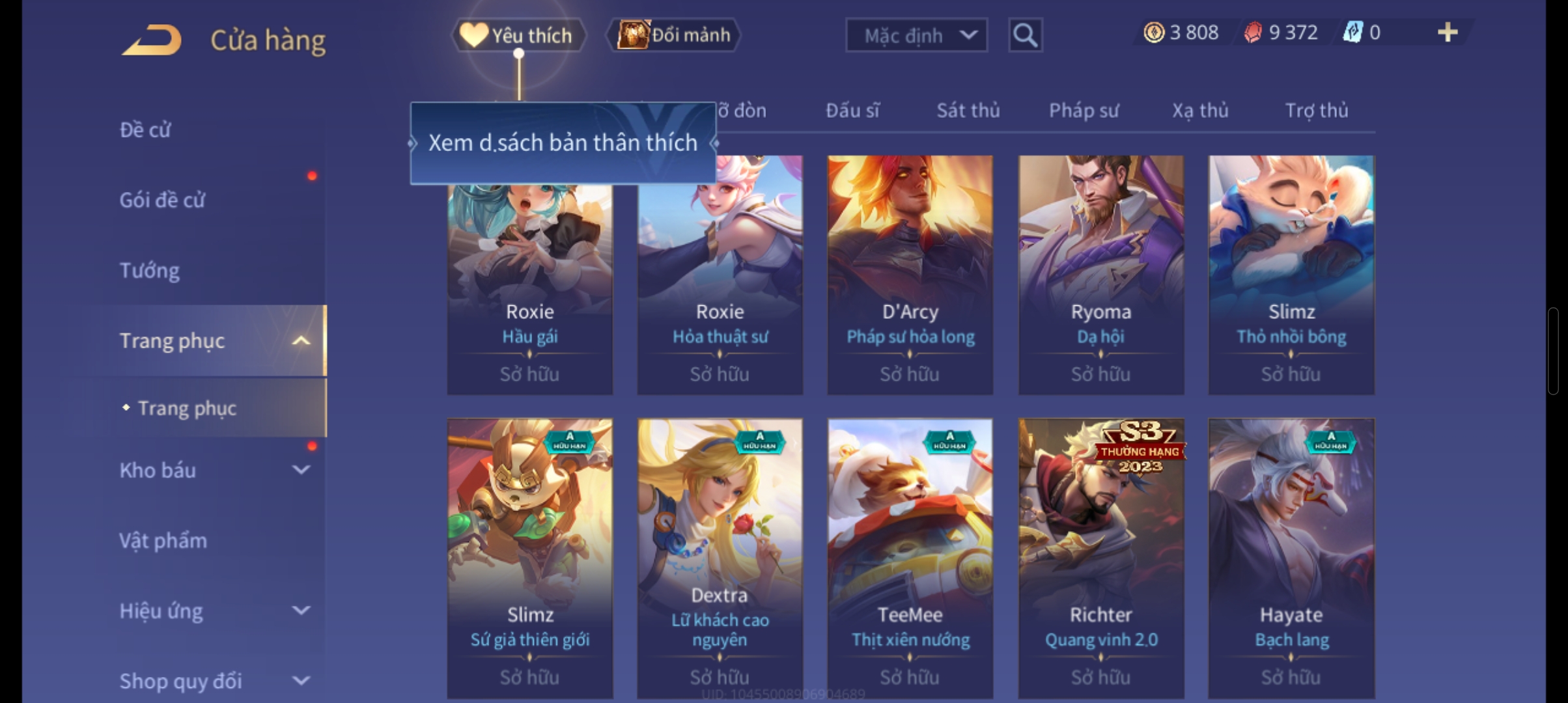Screen dimensions: 1568x703
Task: Tap the gold coin balance icon
Action: [1154, 33]
